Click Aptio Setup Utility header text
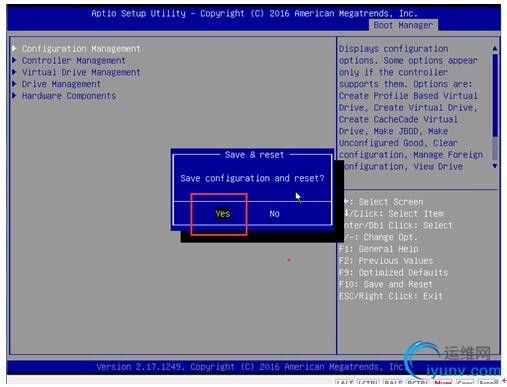507x387 pixels. (254, 13)
